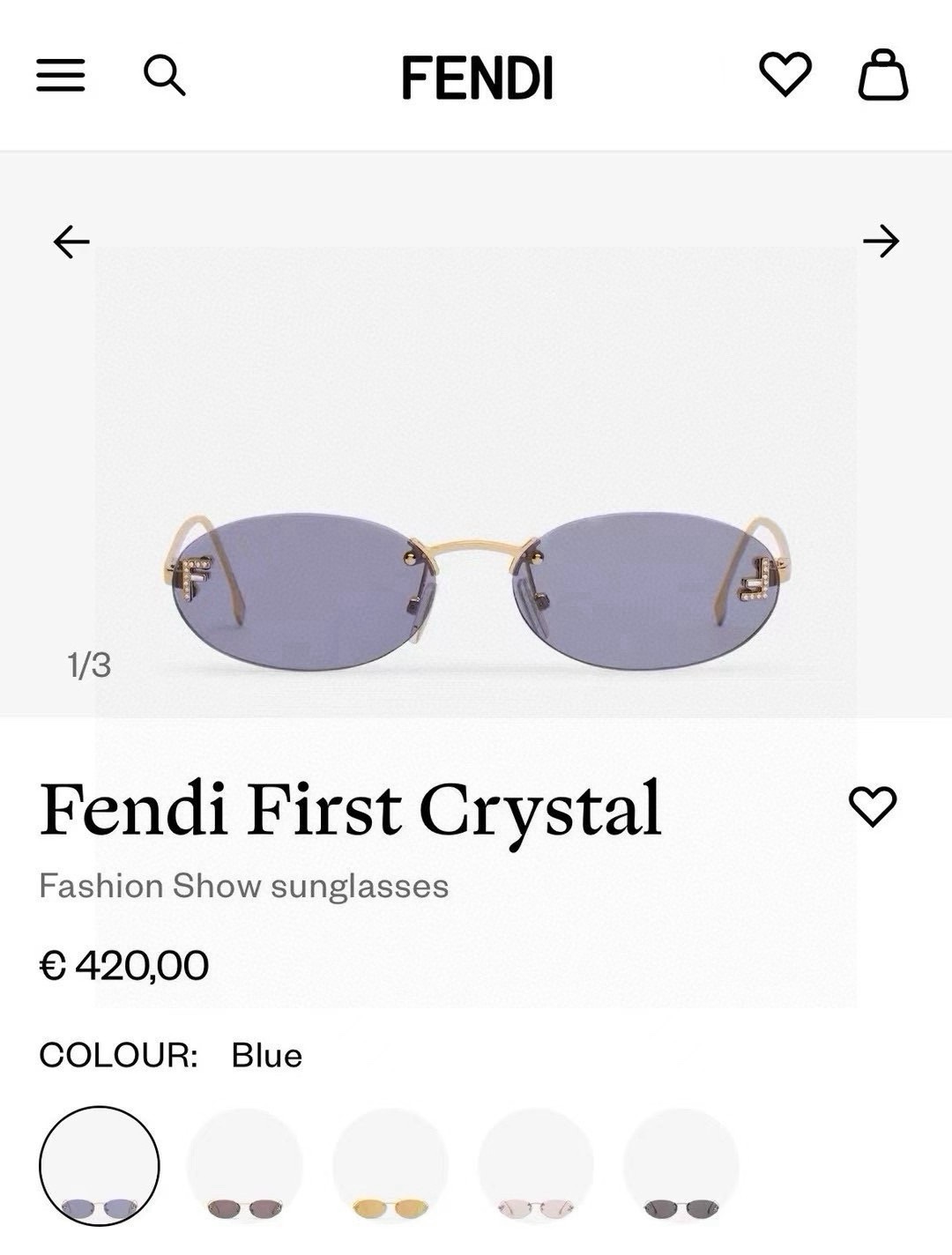
Task: Select the selected blue lens colour swatch
Action: point(100,1166)
